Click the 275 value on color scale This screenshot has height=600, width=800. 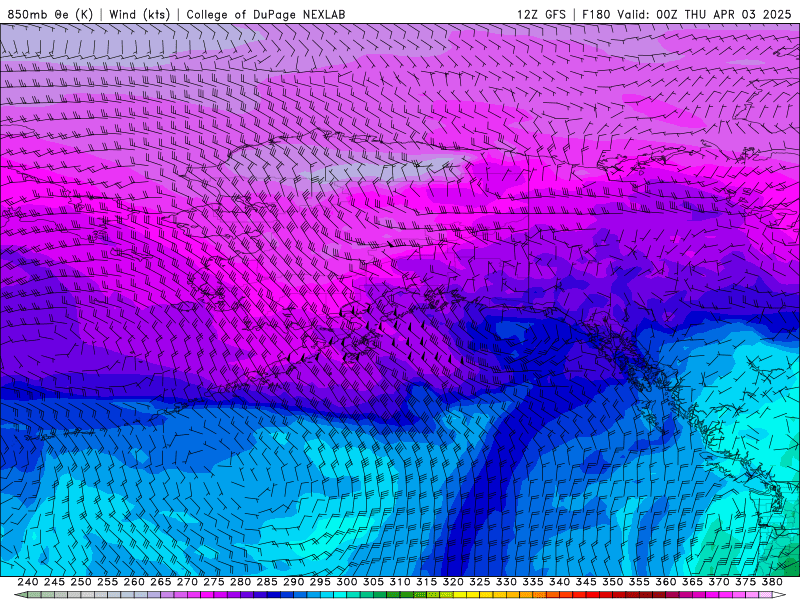[213, 582]
